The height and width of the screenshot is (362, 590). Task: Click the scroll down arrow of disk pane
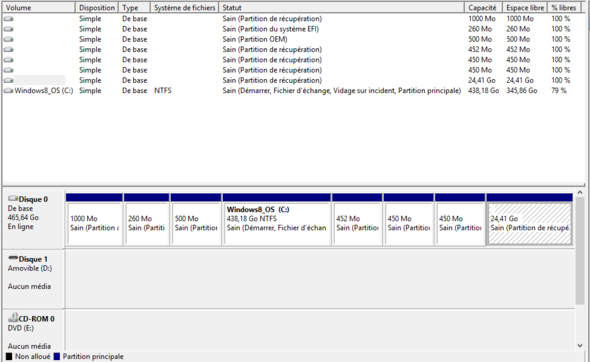pos(580,345)
